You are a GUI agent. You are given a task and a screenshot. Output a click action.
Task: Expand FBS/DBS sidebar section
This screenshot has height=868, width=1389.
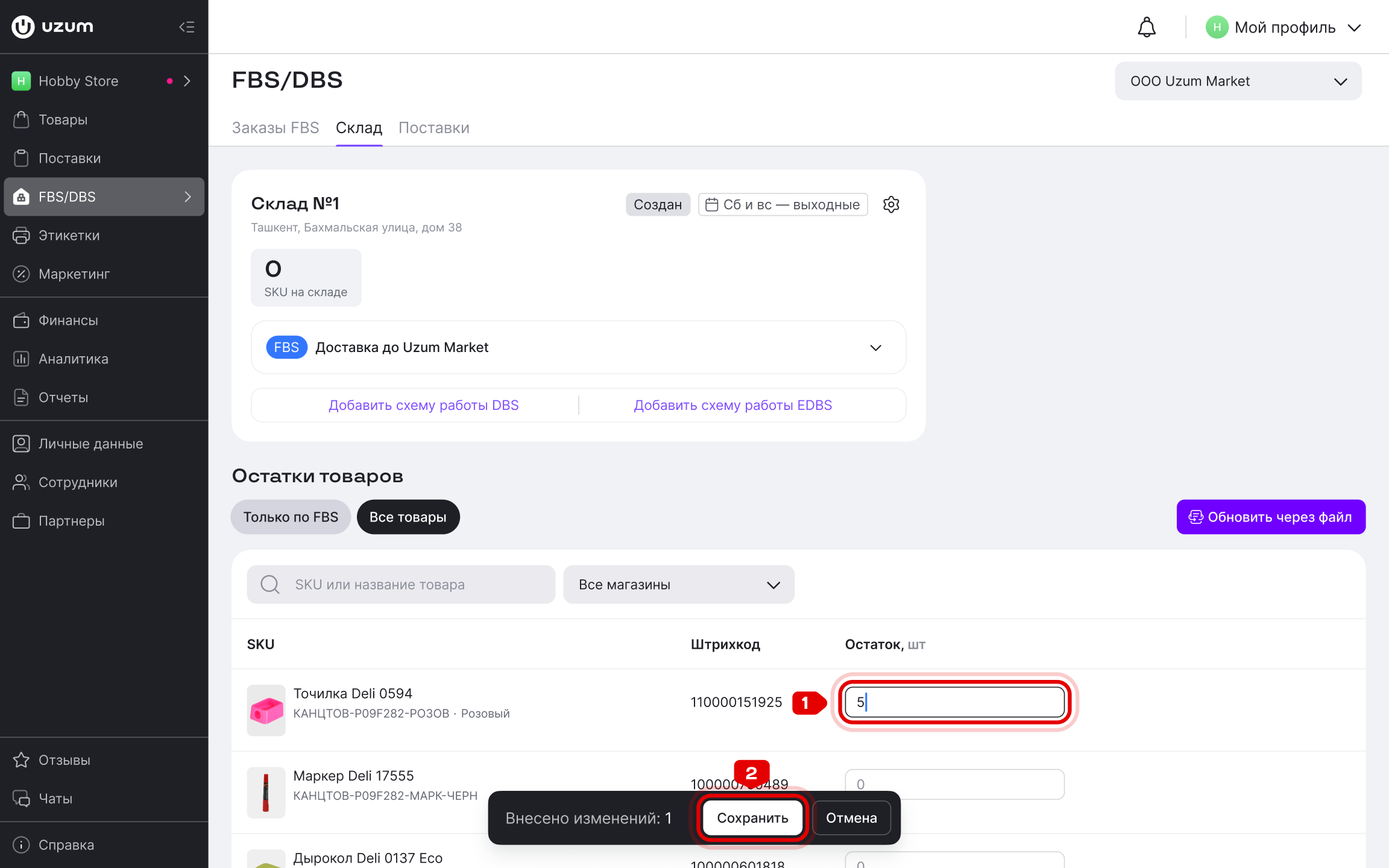point(104,197)
